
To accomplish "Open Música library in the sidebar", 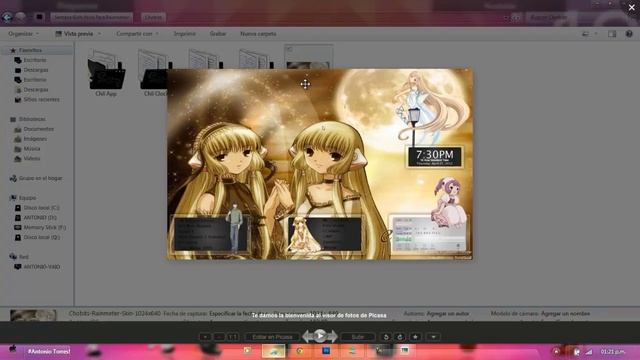I will point(32,149).
